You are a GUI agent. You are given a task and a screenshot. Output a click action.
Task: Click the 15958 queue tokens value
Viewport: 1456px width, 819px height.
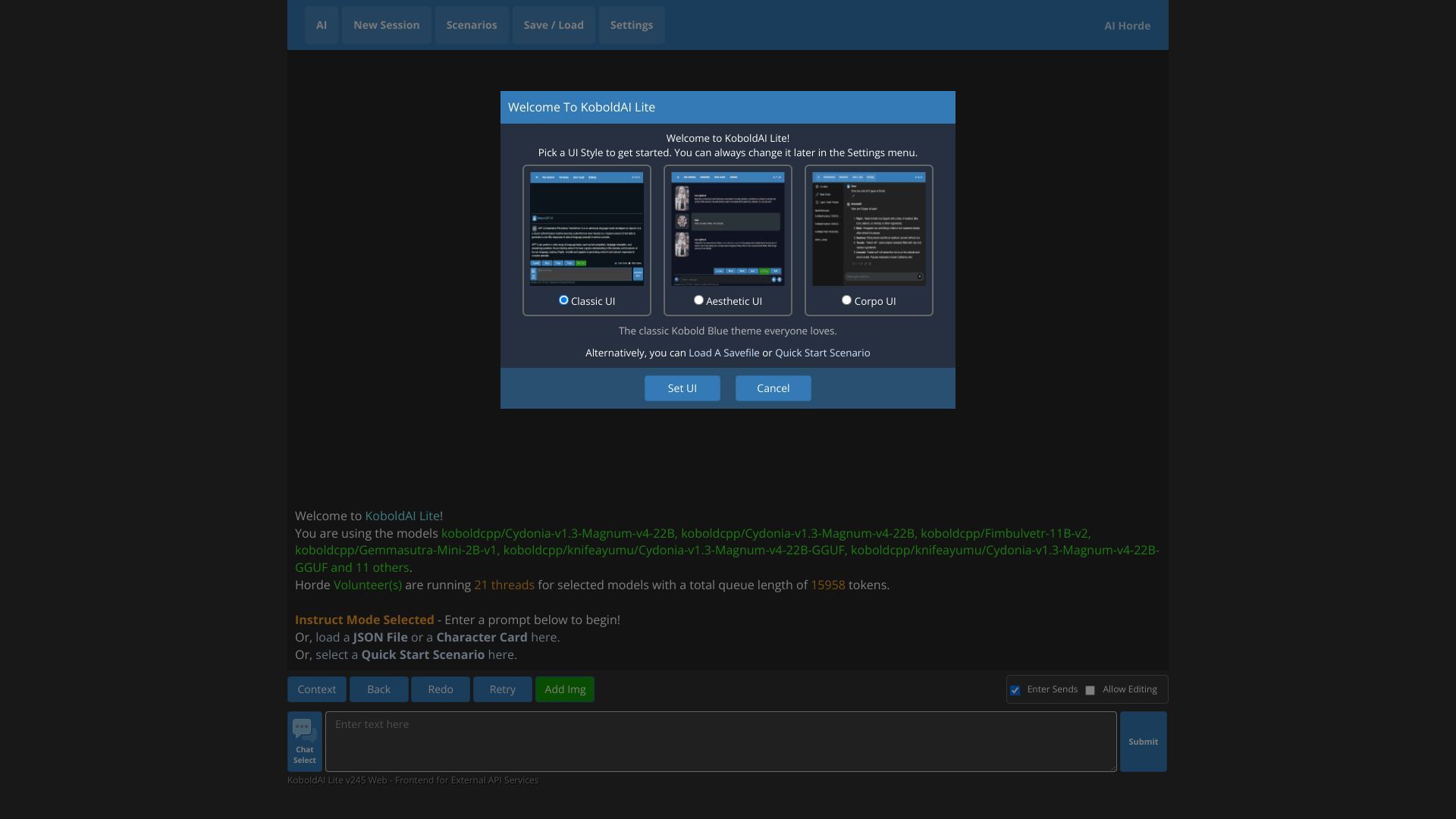click(827, 585)
